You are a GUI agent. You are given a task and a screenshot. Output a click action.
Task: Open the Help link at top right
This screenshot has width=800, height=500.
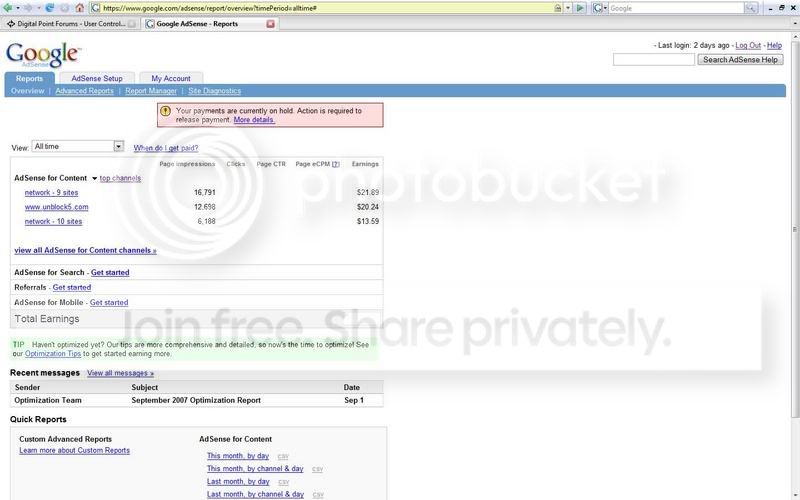774,45
